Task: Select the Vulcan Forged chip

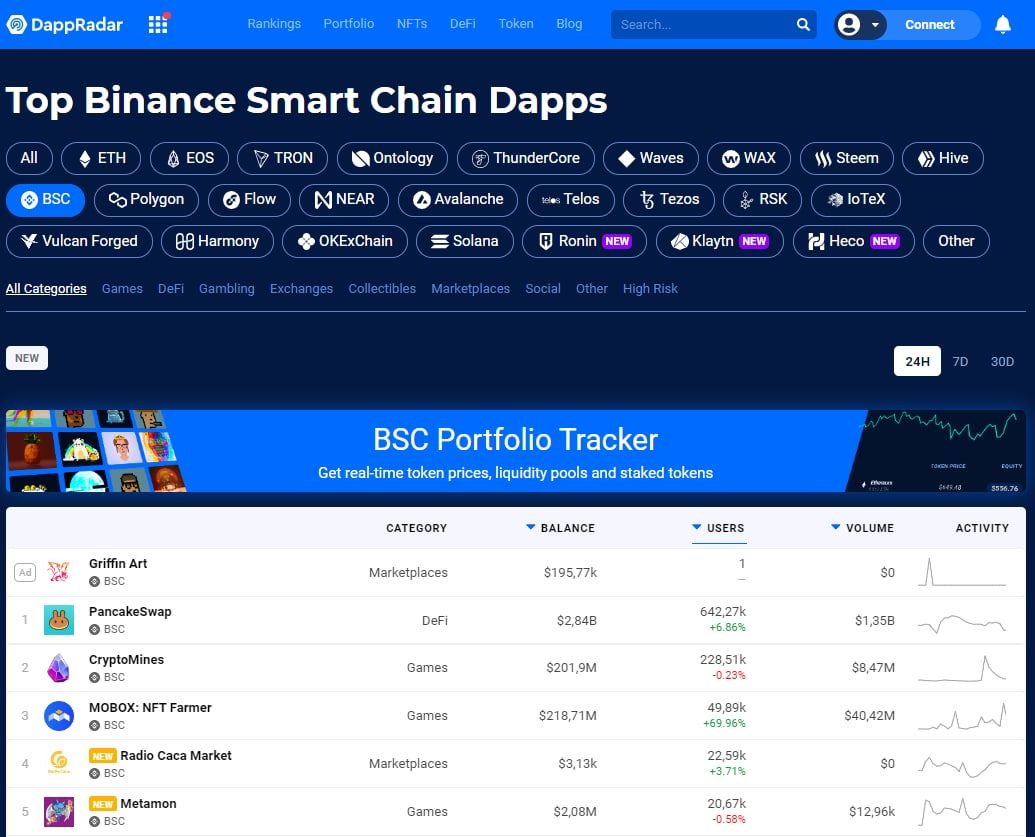Action: pyautogui.click(x=79, y=242)
